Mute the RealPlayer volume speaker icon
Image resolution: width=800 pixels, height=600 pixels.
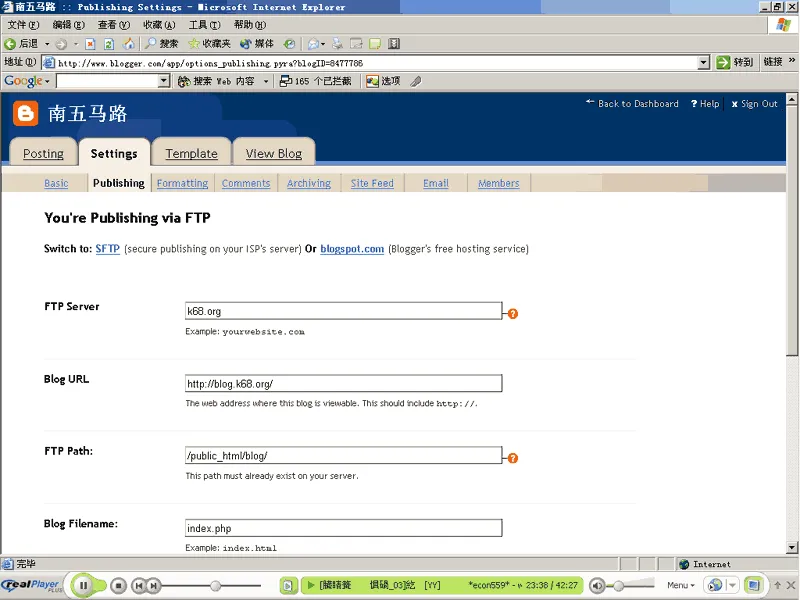[597, 585]
